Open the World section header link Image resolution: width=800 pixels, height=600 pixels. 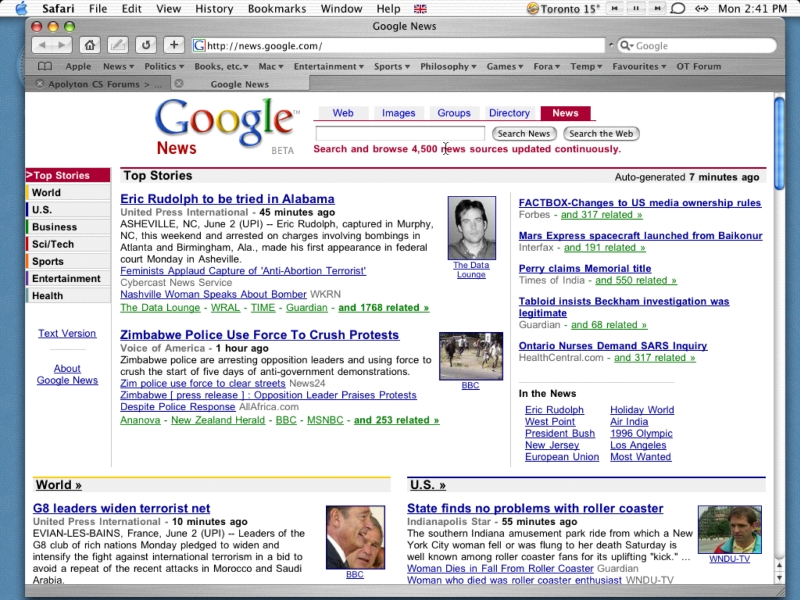pos(59,485)
